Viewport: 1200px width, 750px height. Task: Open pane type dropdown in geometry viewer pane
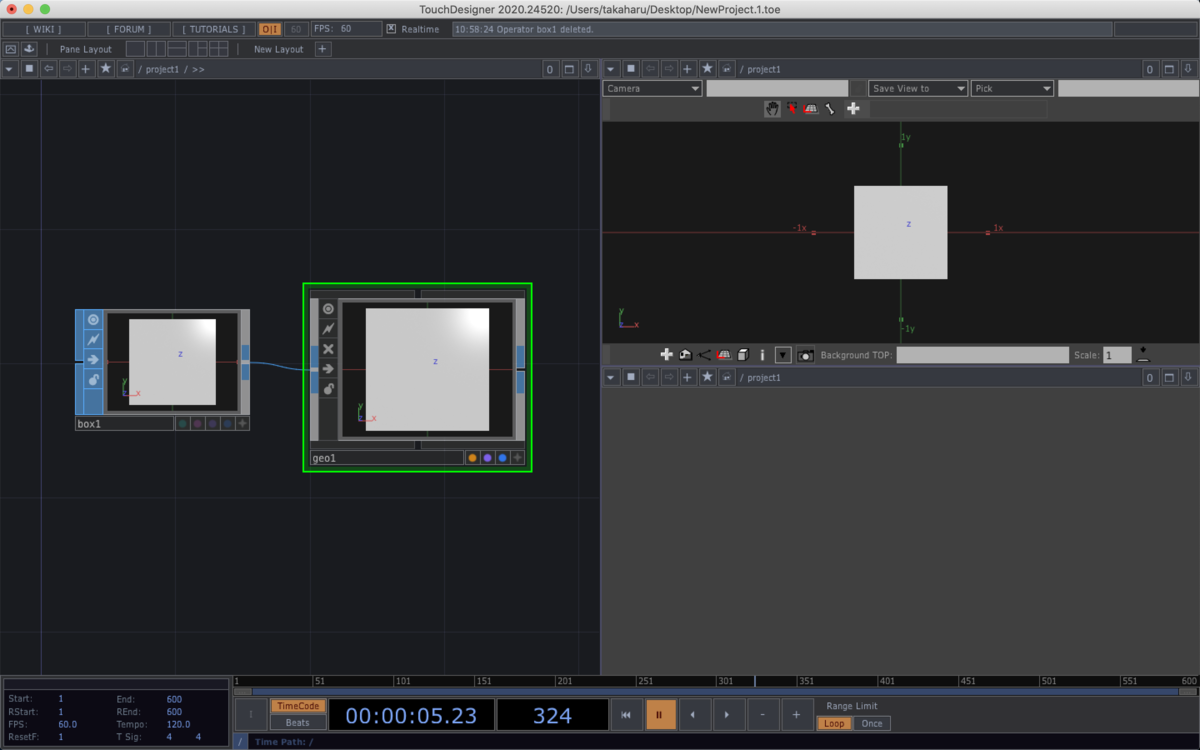point(611,69)
